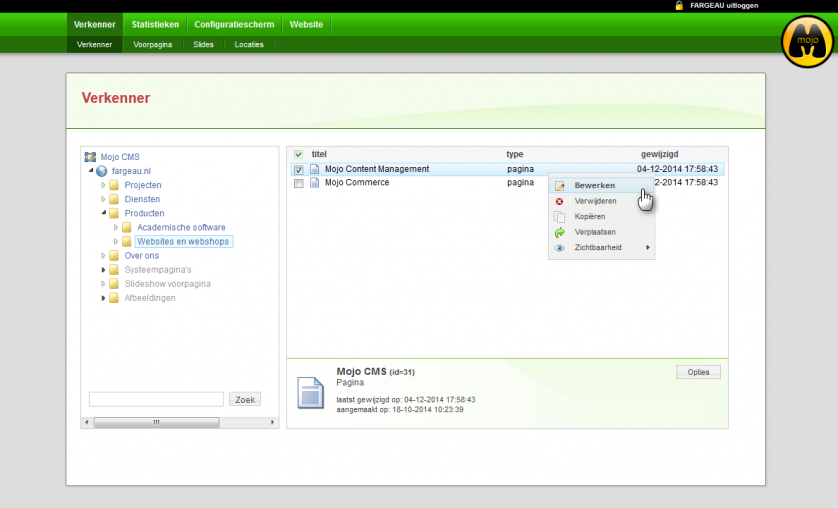Click the Opties button
The width and height of the screenshot is (838, 508).
(698, 372)
